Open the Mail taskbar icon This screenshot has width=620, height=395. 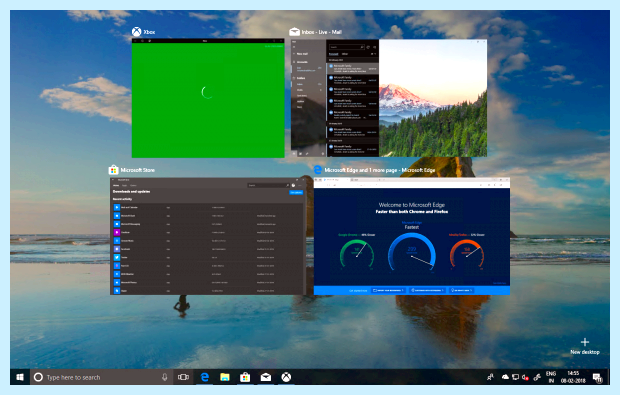tap(266, 377)
